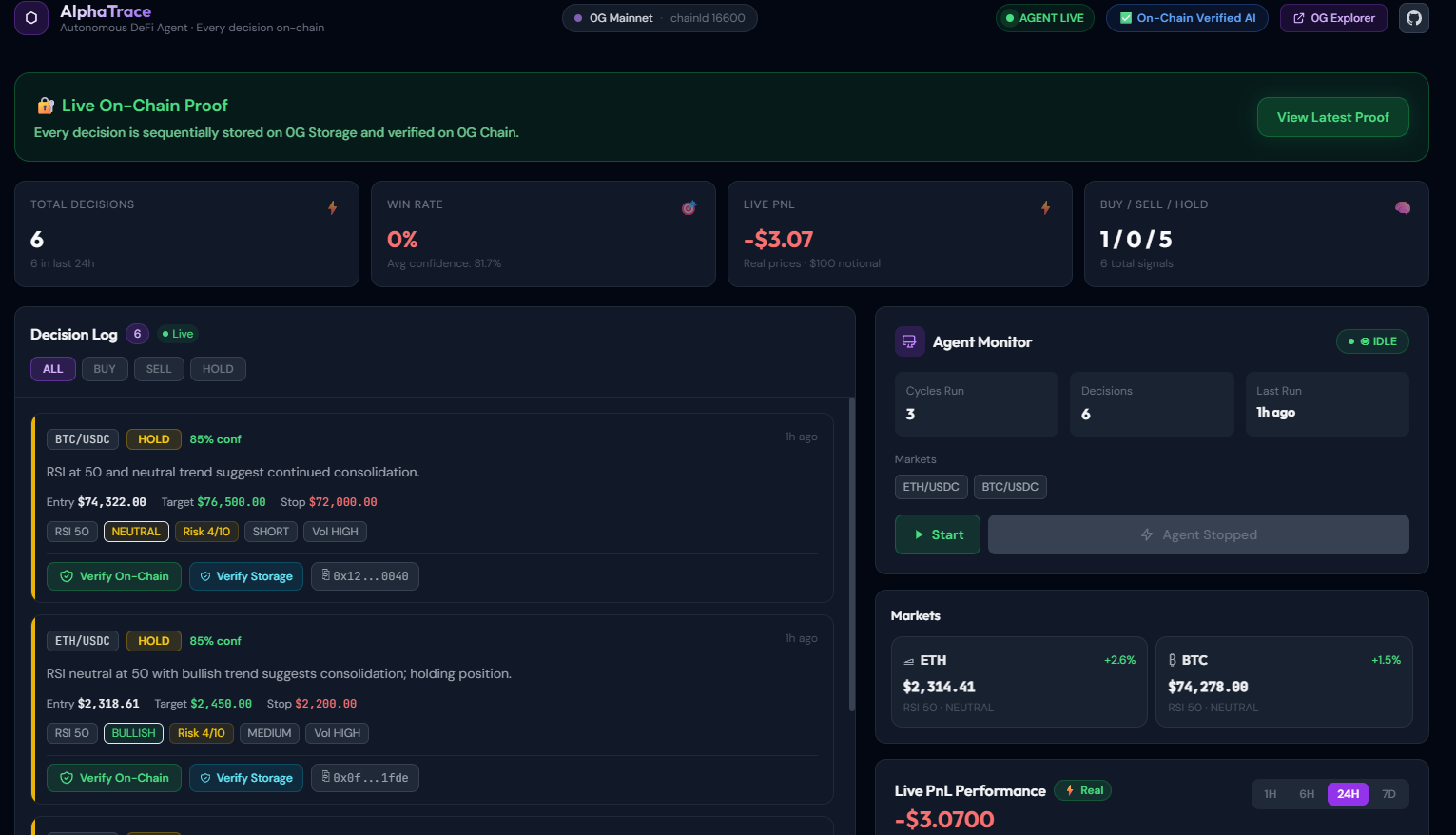Filter decision log by SELL
Screen dimensions: 1456x835
[159, 369]
